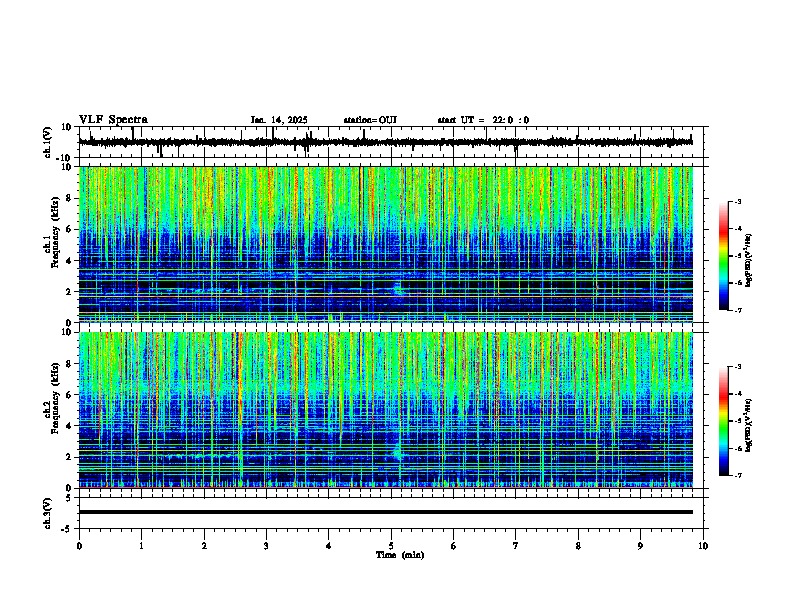Click the "-10" tick on ch.1(V) axis
The image size is (792, 612).
click(65, 158)
